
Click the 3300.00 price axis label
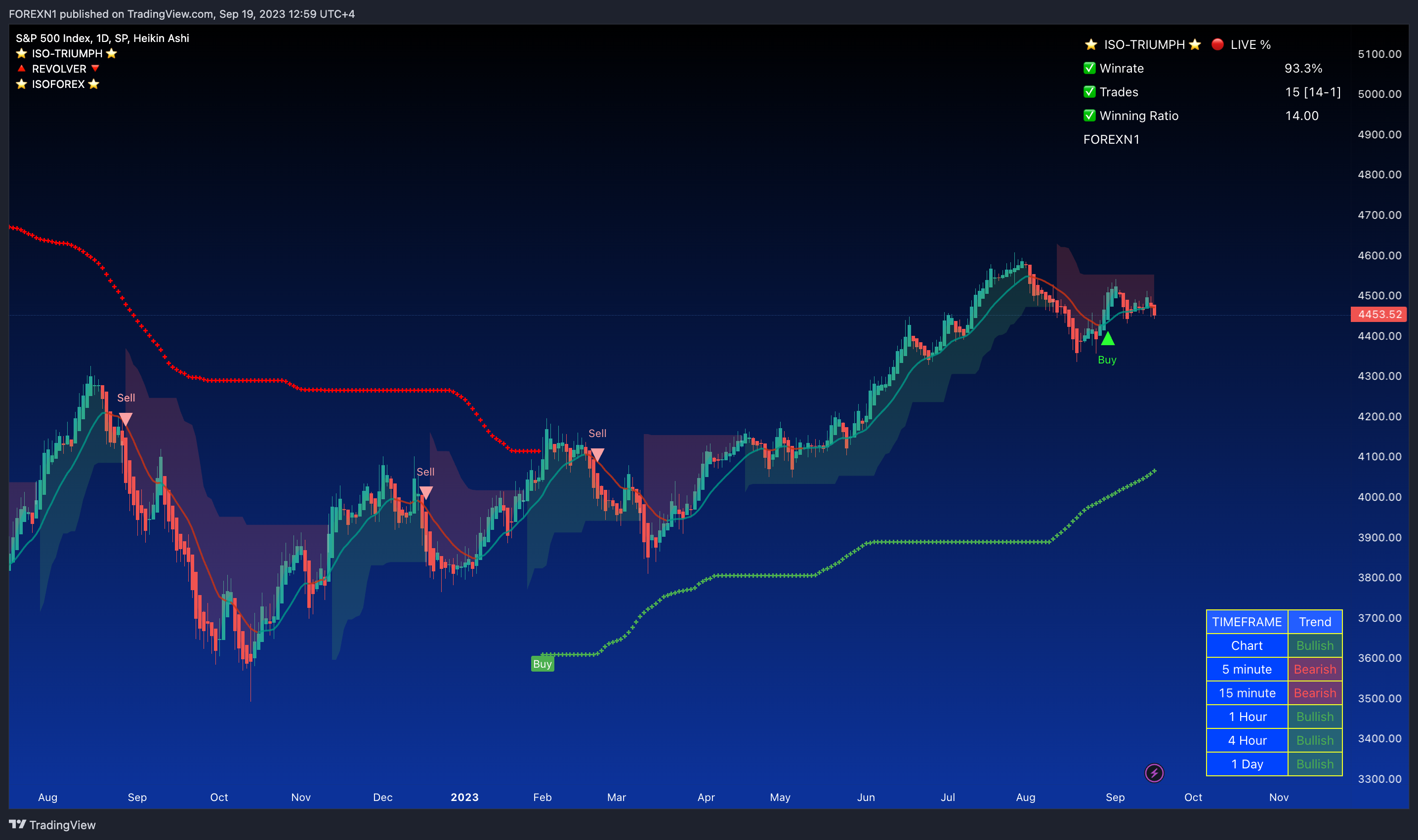(x=1379, y=779)
